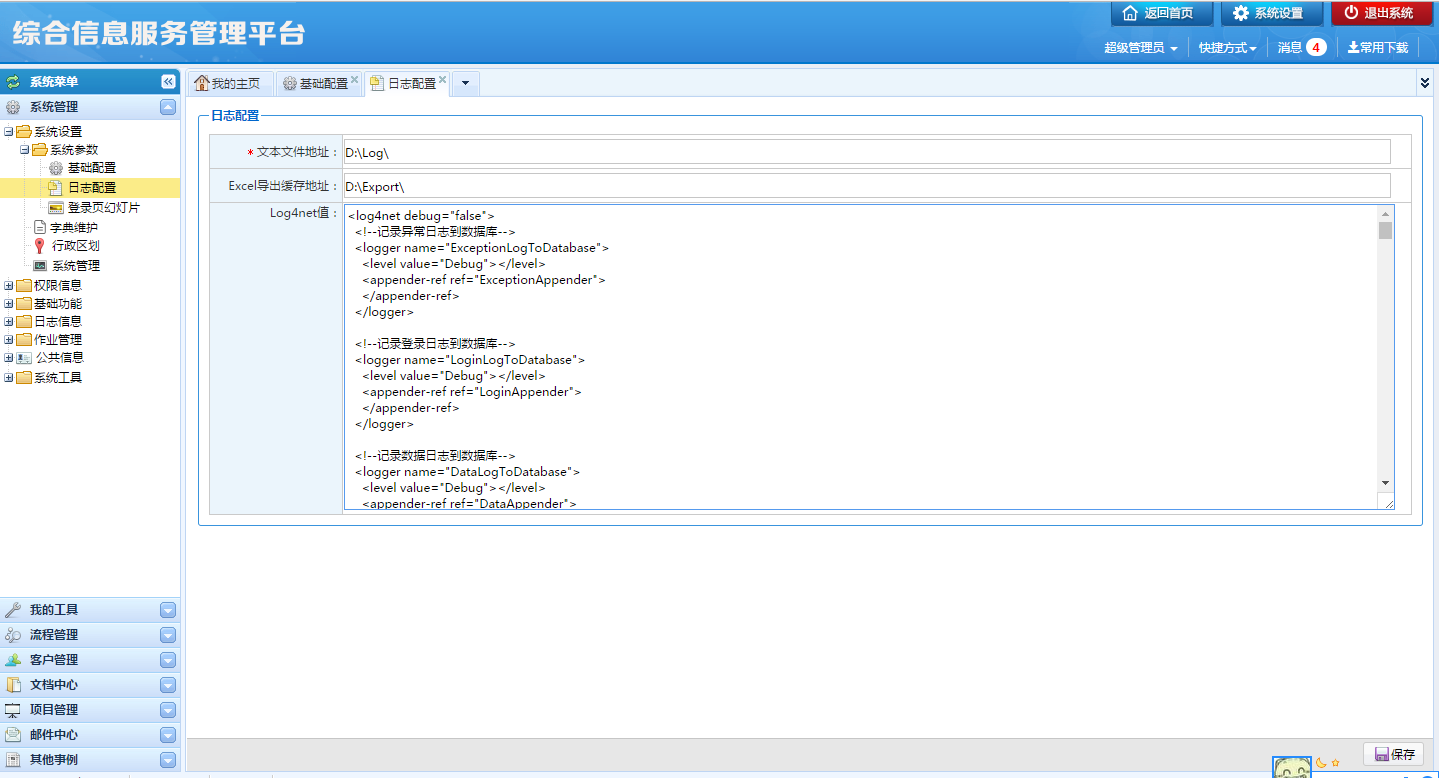This screenshot has height=778, width=1439.
Task: Close the 日志配置 tab
Action: click(x=442, y=79)
